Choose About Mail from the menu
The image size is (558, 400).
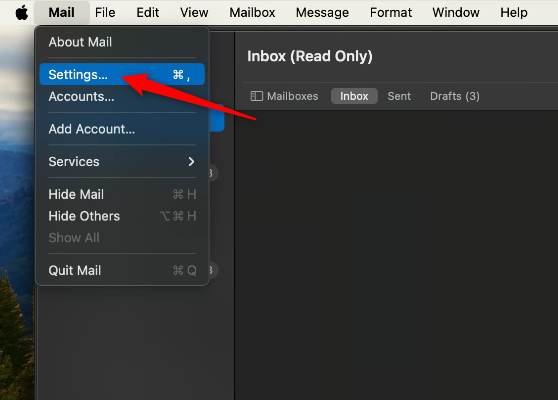click(122, 42)
